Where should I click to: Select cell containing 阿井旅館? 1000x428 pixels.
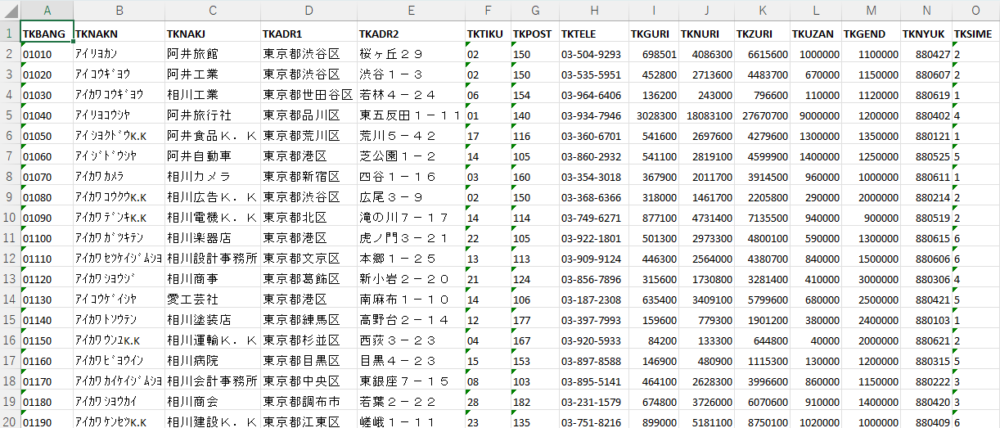[x=211, y=53]
